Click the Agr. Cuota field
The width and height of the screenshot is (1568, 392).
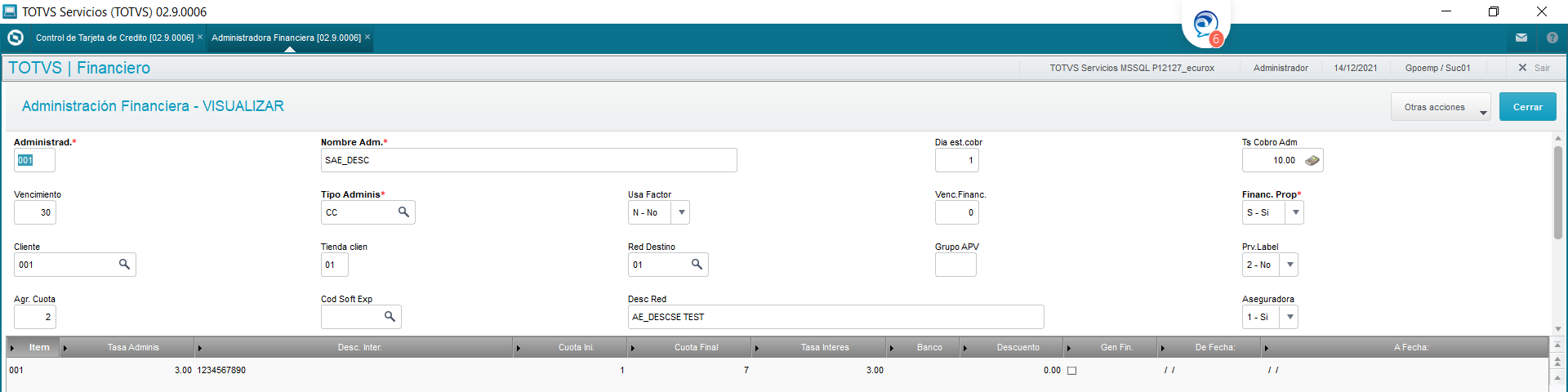point(34,317)
